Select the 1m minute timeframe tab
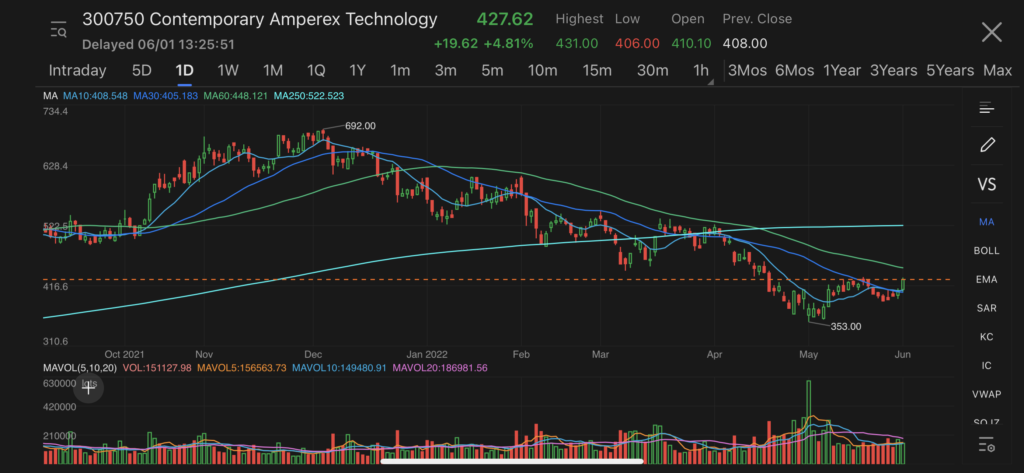This screenshot has width=1024, height=473. pyautogui.click(x=400, y=71)
